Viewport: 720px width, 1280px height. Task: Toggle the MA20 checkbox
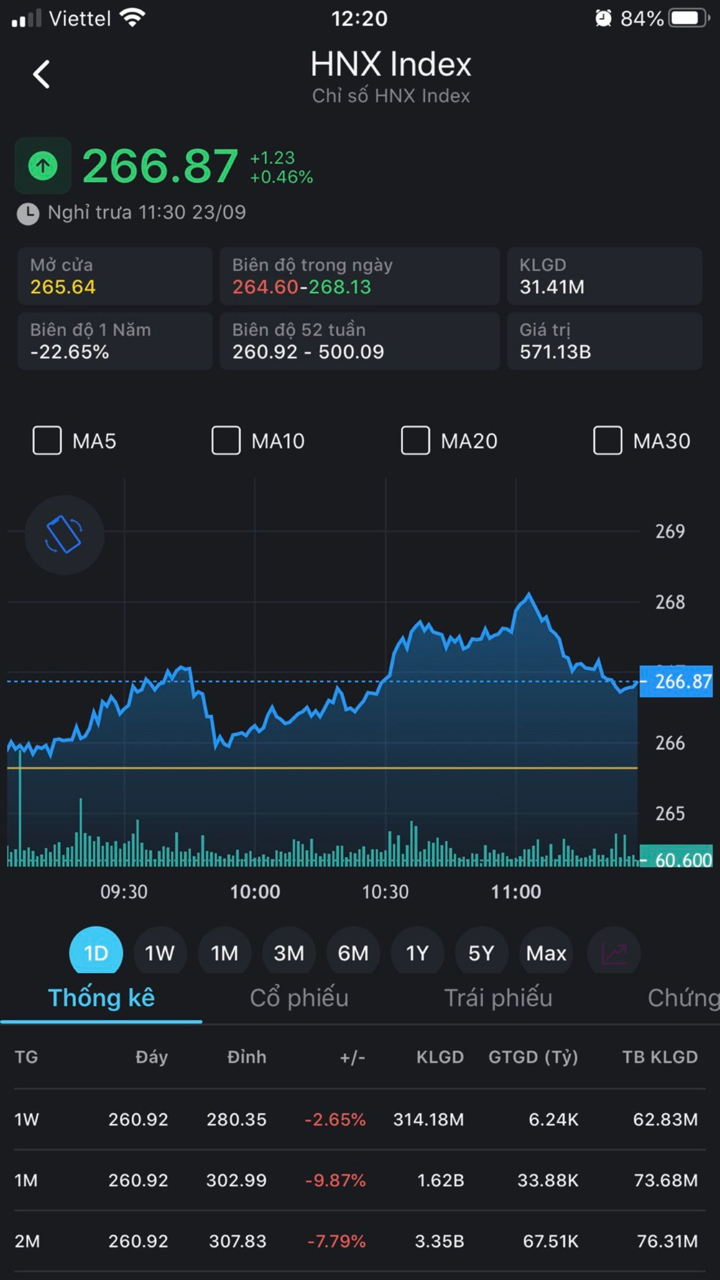[x=415, y=441]
